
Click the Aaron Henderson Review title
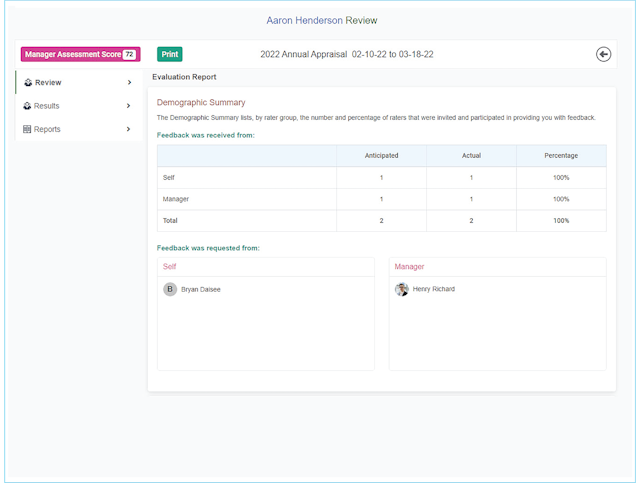322,20
